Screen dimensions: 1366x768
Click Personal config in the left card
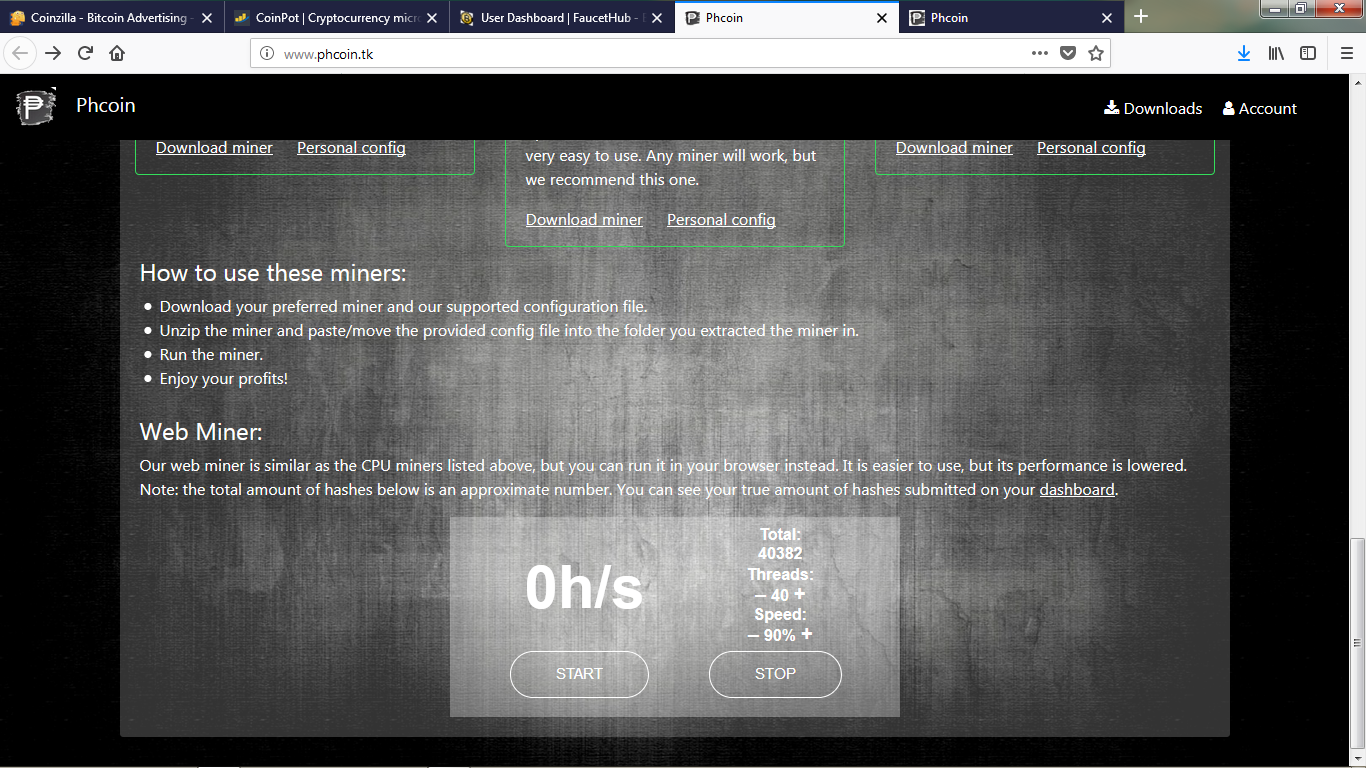coord(351,148)
